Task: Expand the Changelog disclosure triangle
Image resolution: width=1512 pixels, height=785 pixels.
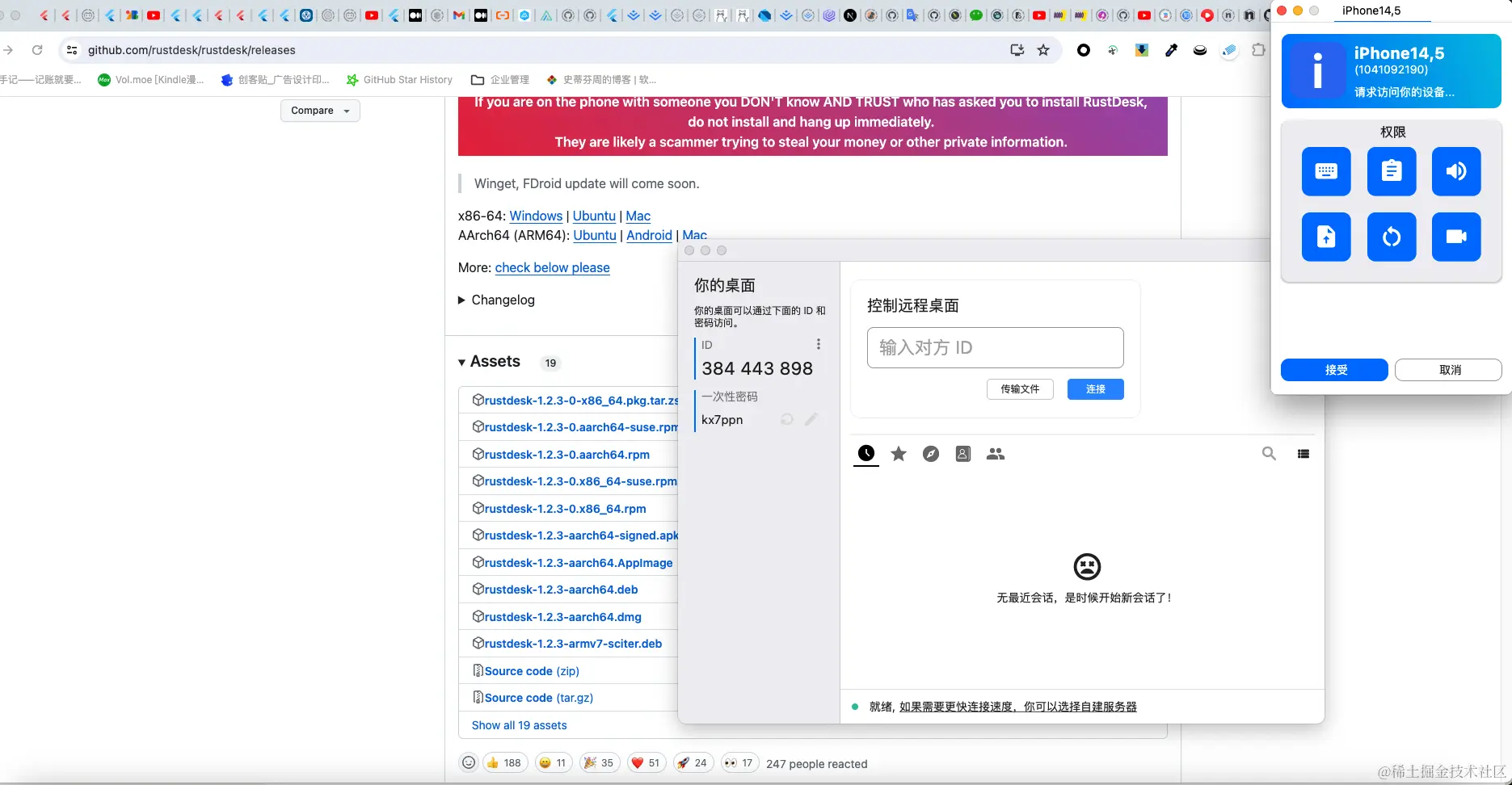Action: 461,300
